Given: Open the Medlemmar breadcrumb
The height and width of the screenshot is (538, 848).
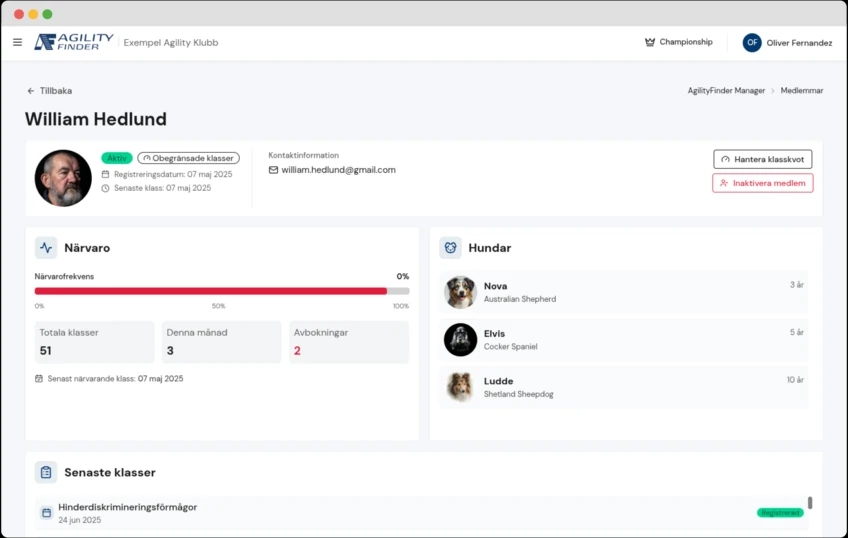Looking at the screenshot, I should pos(801,91).
